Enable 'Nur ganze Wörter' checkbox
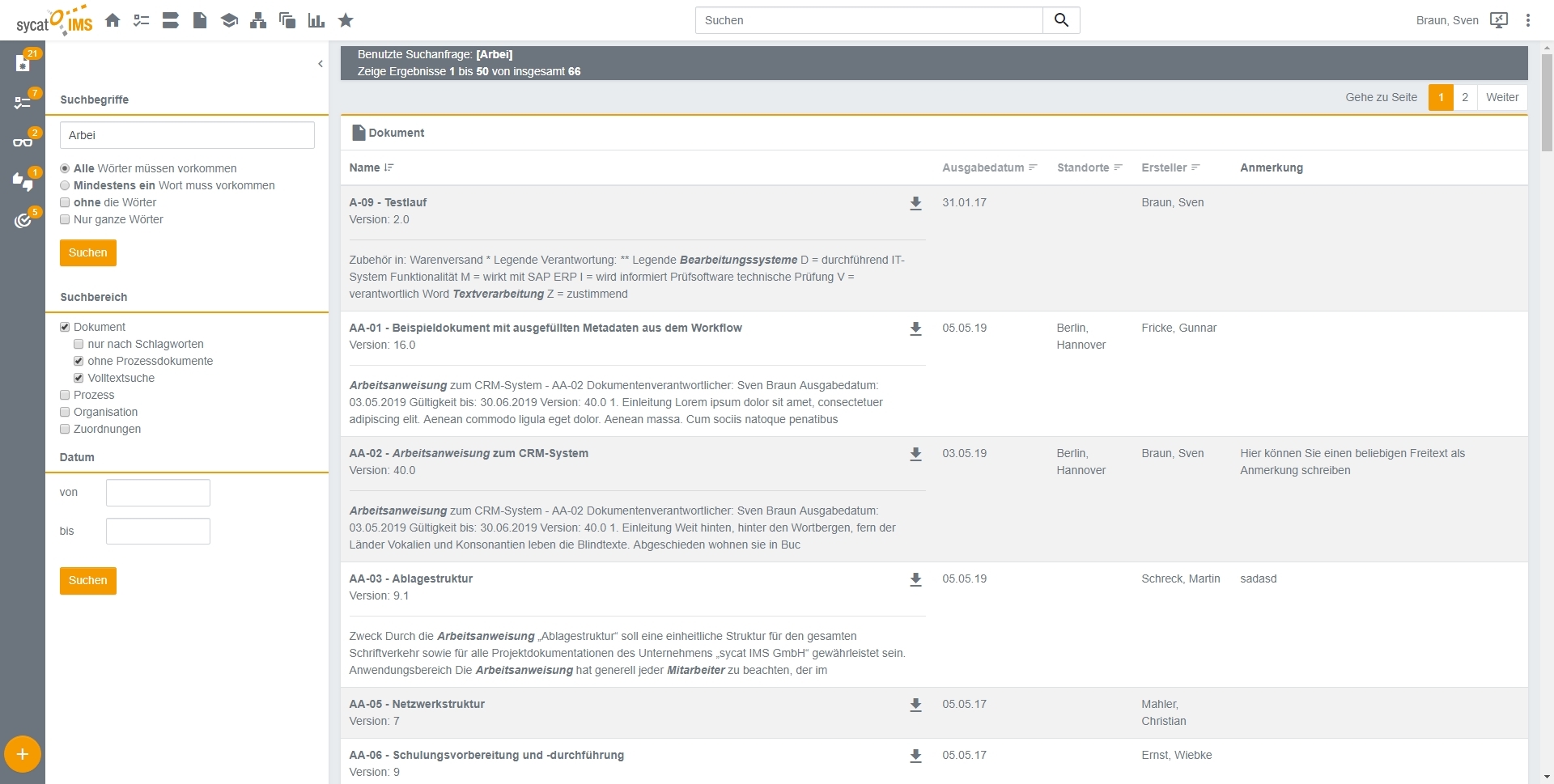This screenshot has height=784, width=1554. point(65,219)
